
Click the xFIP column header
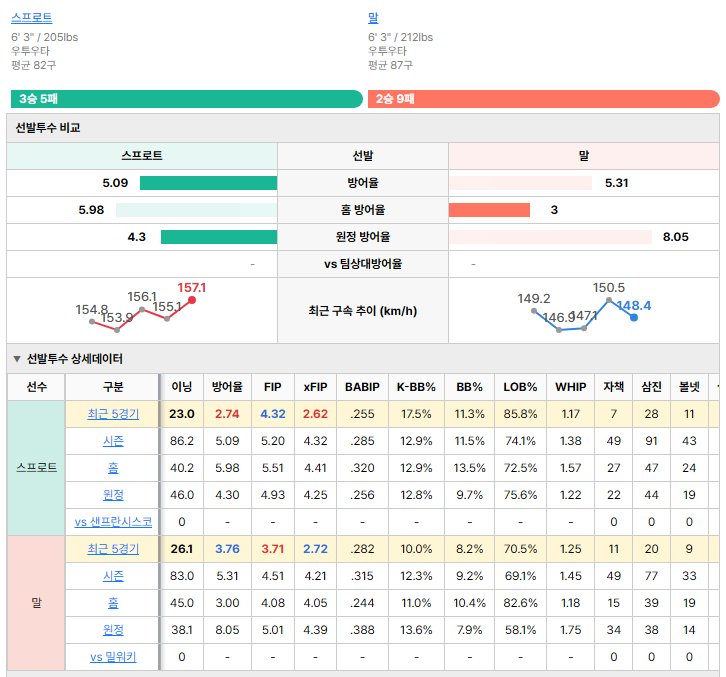[x=315, y=387]
